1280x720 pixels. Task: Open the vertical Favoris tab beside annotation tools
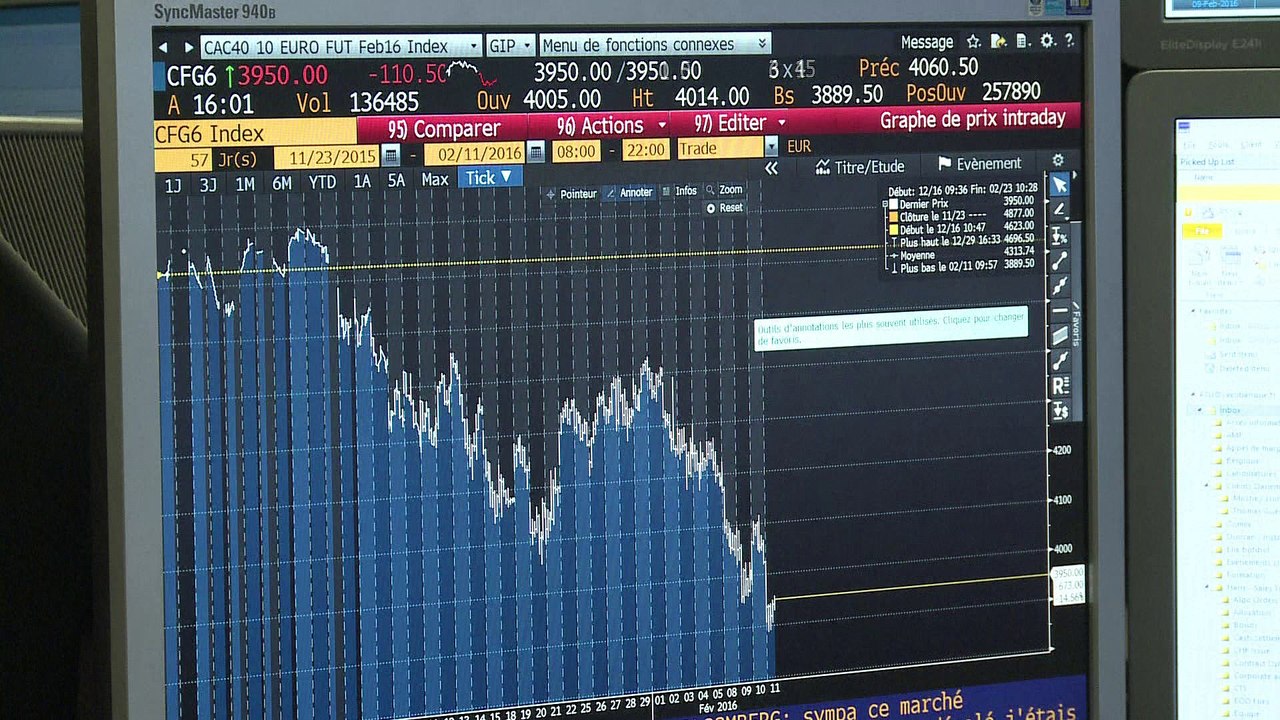point(1076,324)
